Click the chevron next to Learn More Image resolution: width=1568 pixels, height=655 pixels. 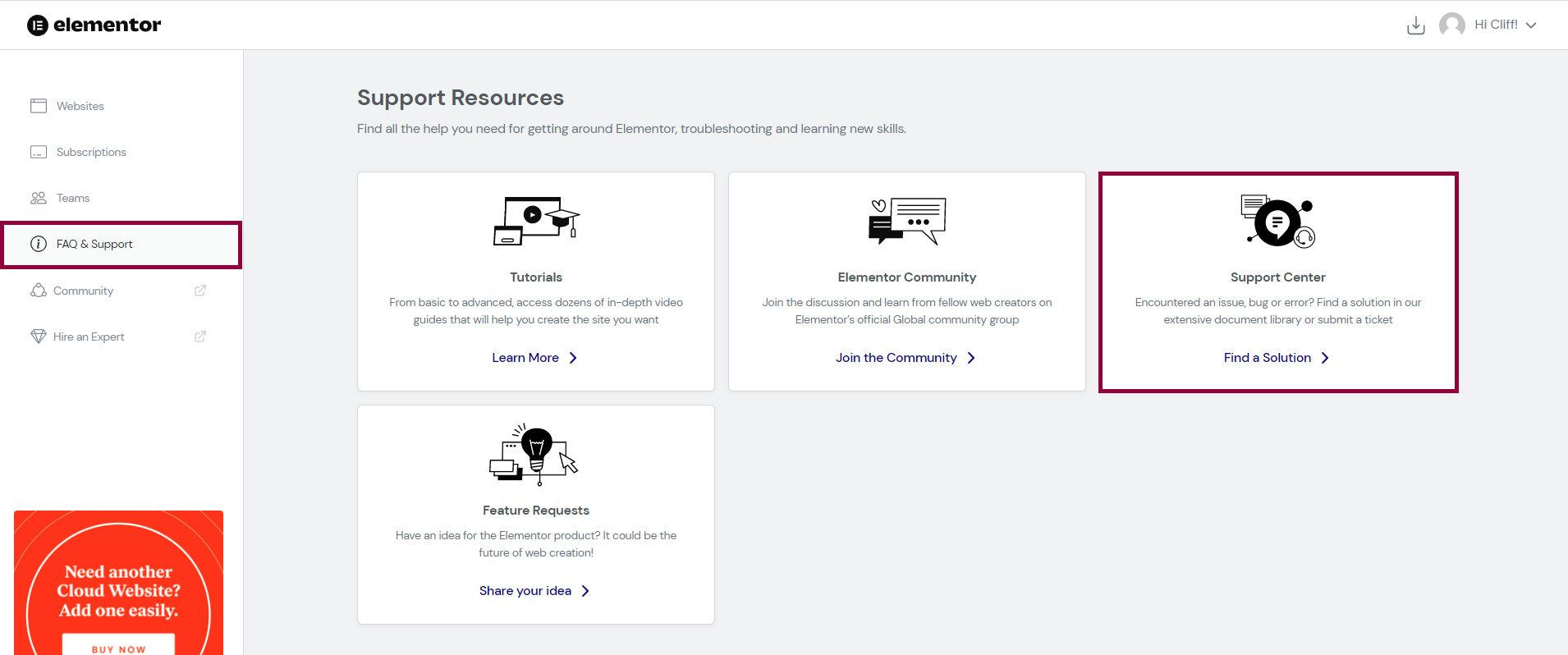(573, 358)
